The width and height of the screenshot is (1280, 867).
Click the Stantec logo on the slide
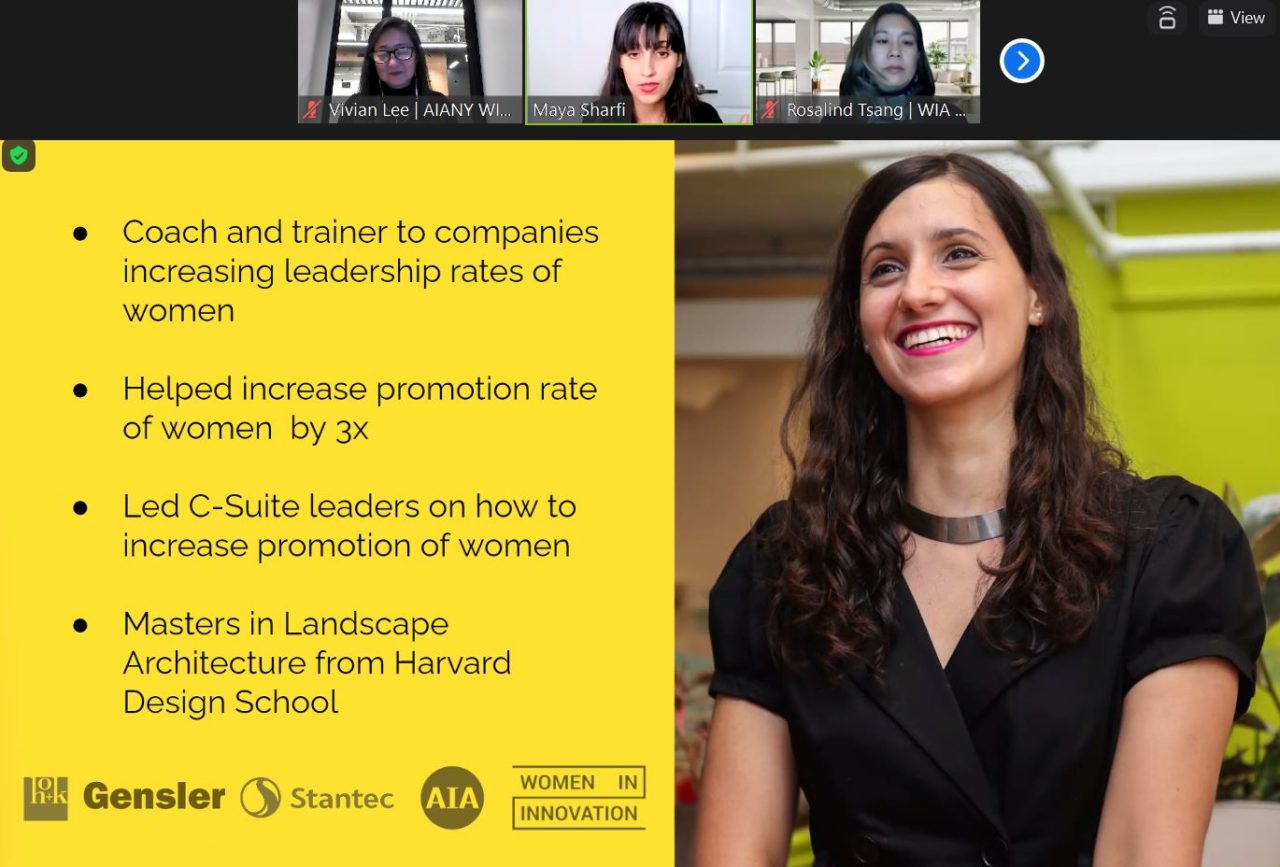[317, 798]
